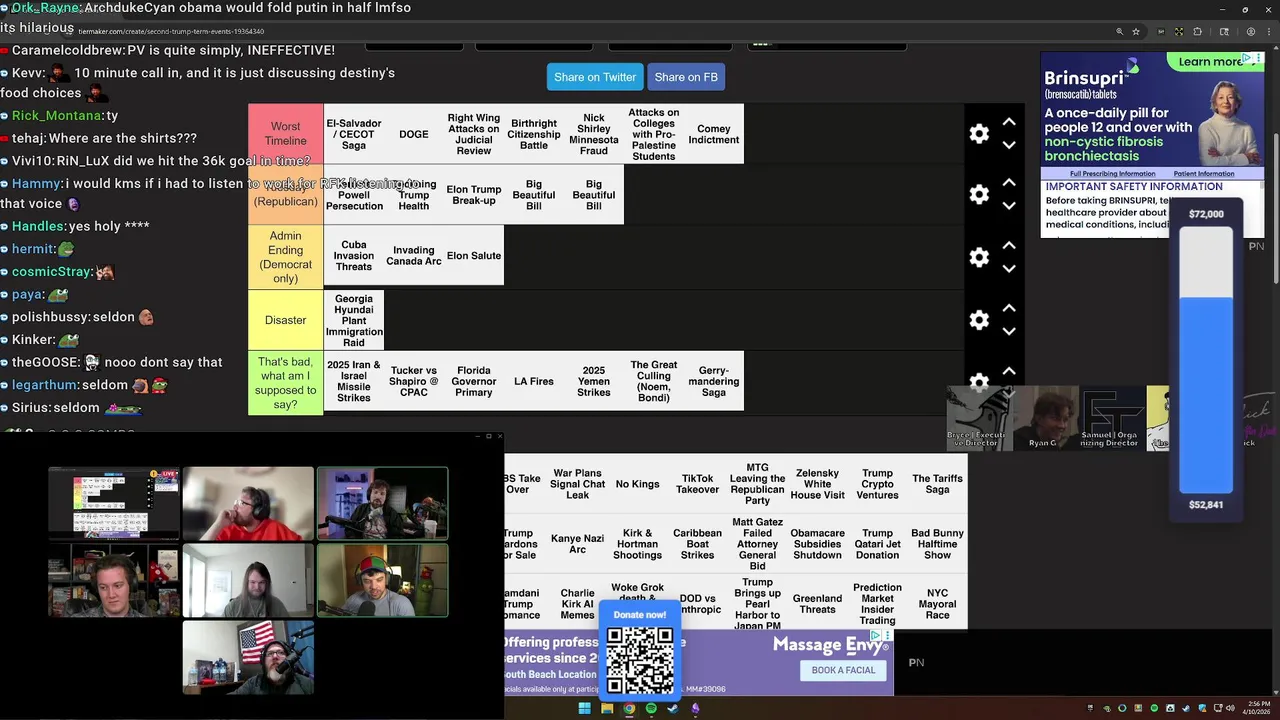
Task: Open Spotify from taskbar
Action: (651, 708)
